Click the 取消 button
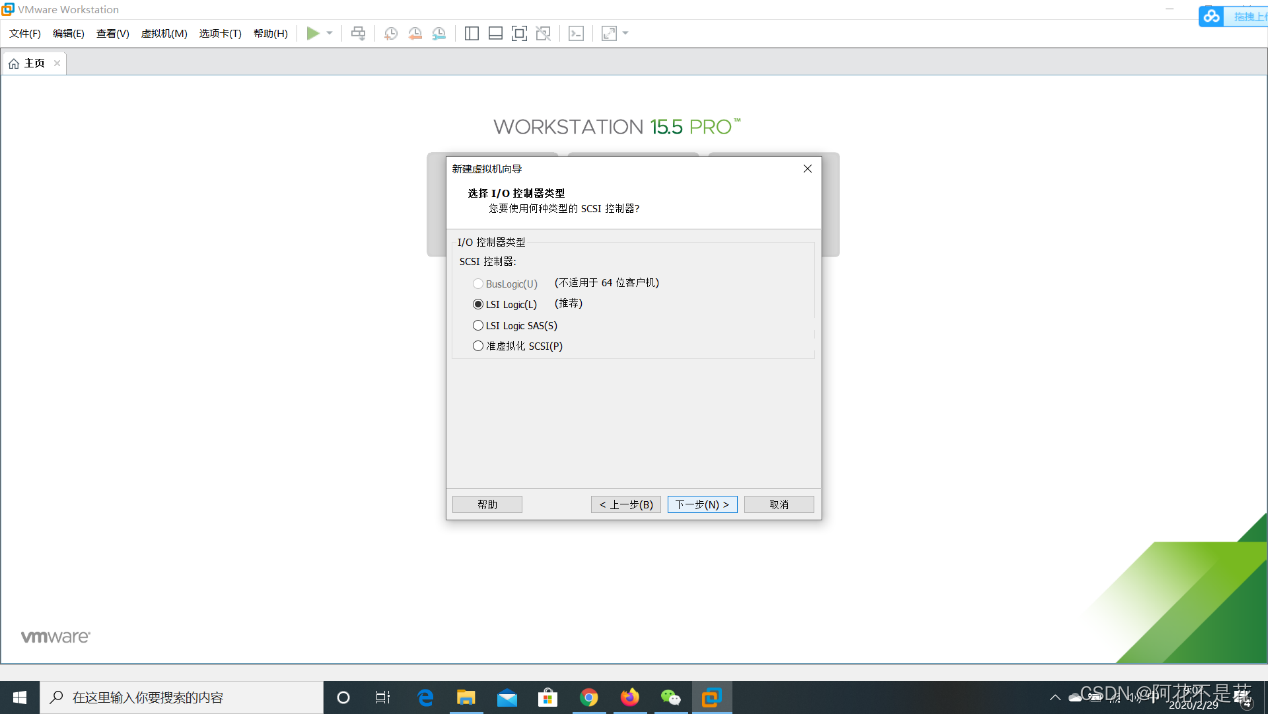Viewport: 1268px width, 714px height. click(779, 504)
